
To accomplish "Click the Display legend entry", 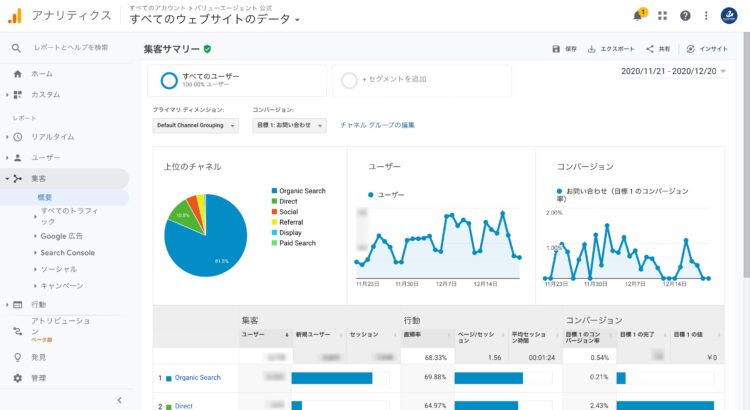I will pyautogui.click(x=287, y=233).
